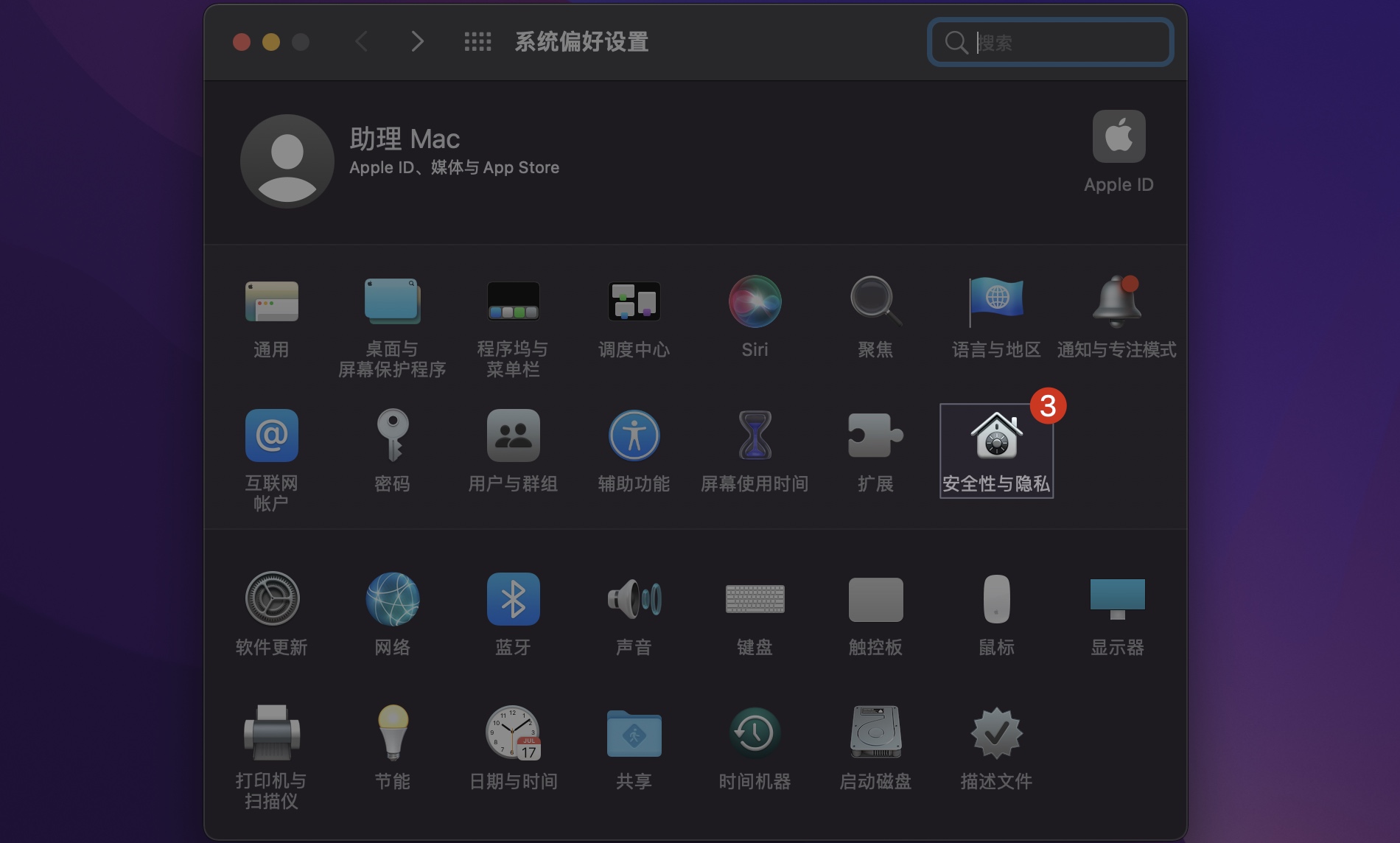Minimize the window with yellow button
Screen dimensions: 1400x843
(x=271, y=42)
